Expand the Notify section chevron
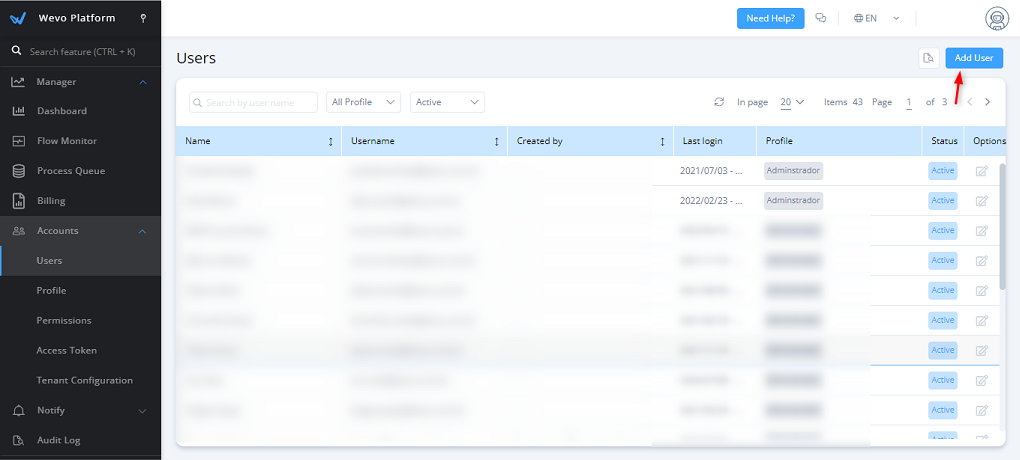1020x460 pixels. [143, 411]
